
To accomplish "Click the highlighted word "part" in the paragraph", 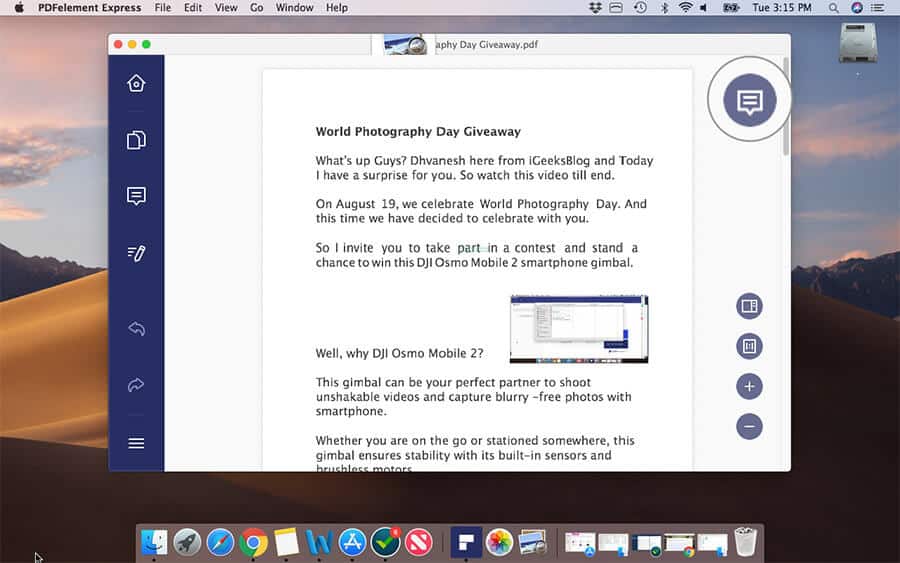I will click(468, 248).
